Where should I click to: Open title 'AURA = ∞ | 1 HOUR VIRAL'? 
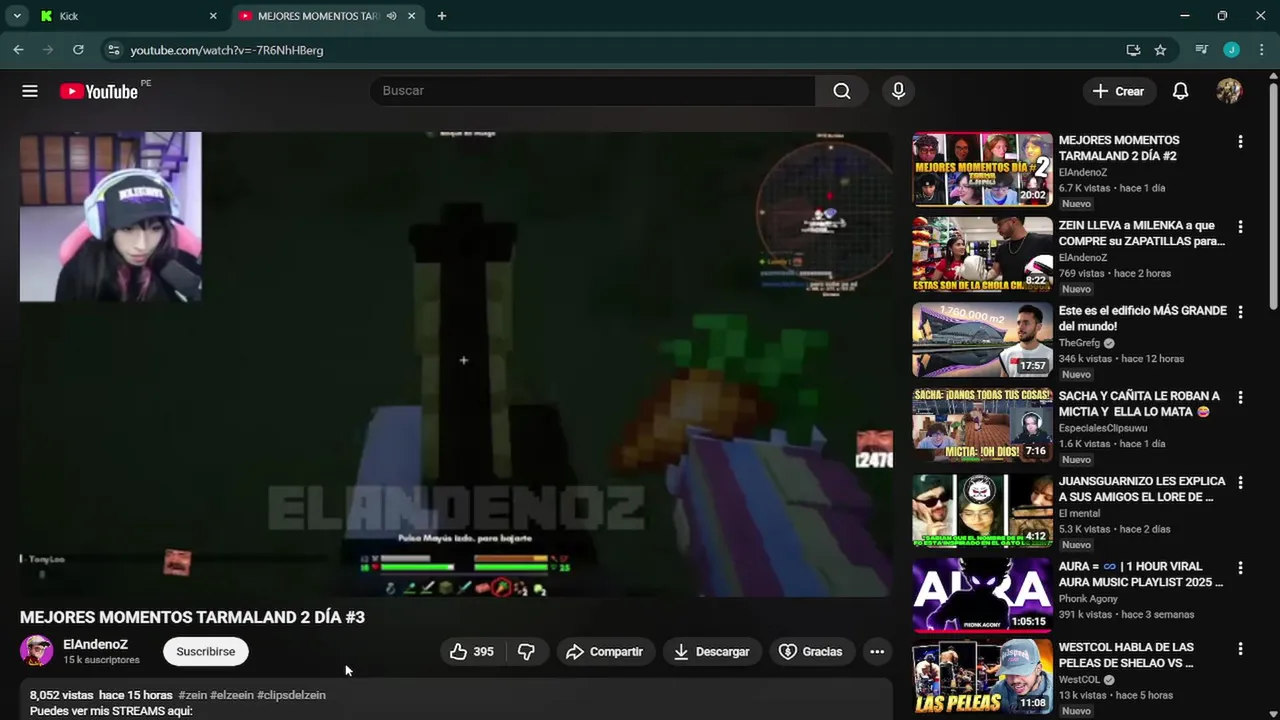click(x=1141, y=574)
